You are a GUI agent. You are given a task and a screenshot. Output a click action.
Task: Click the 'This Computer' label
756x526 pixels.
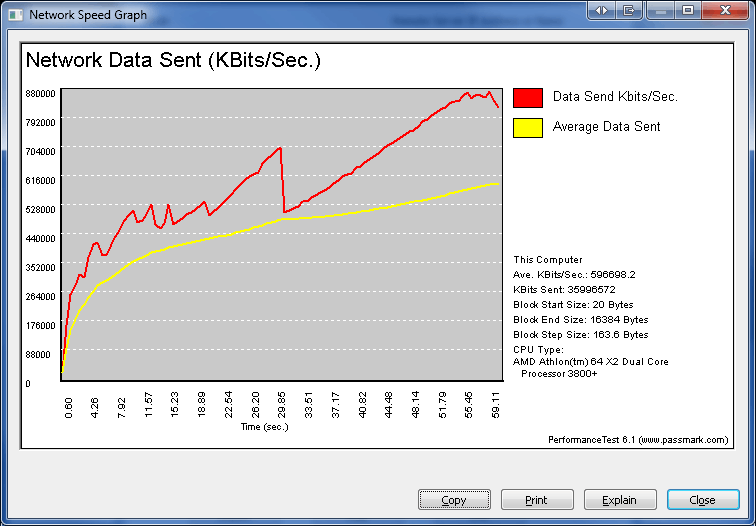coord(548,260)
